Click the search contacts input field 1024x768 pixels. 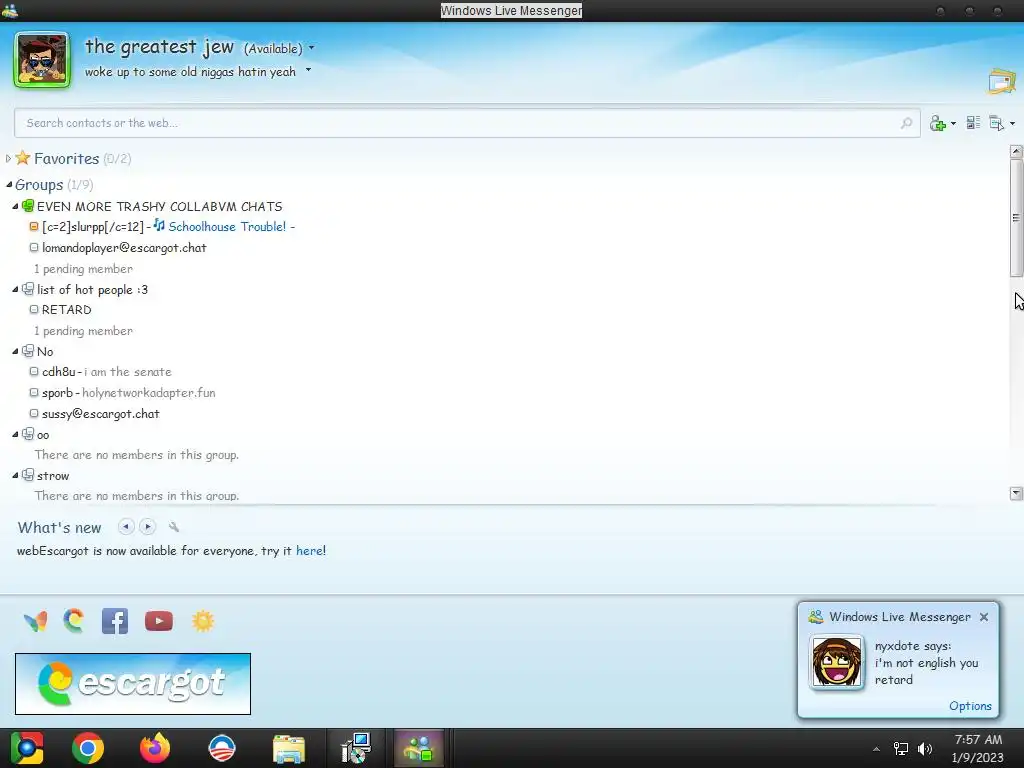click(467, 123)
